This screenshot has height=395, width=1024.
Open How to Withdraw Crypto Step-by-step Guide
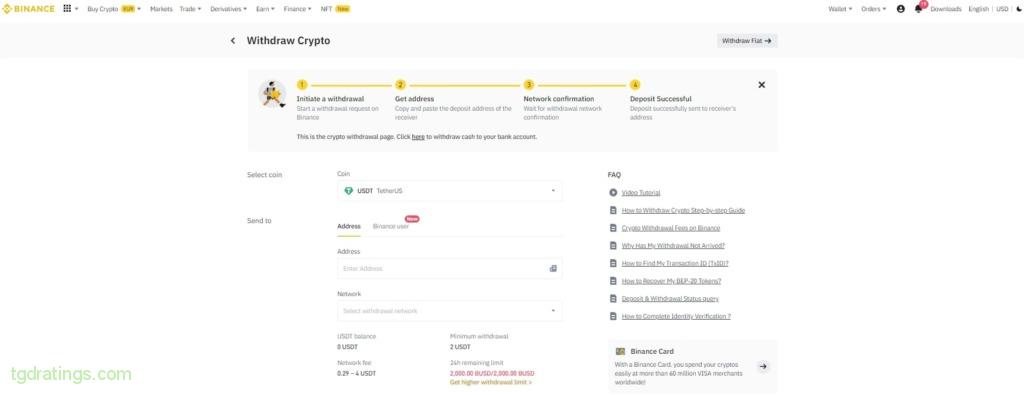pos(683,210)
